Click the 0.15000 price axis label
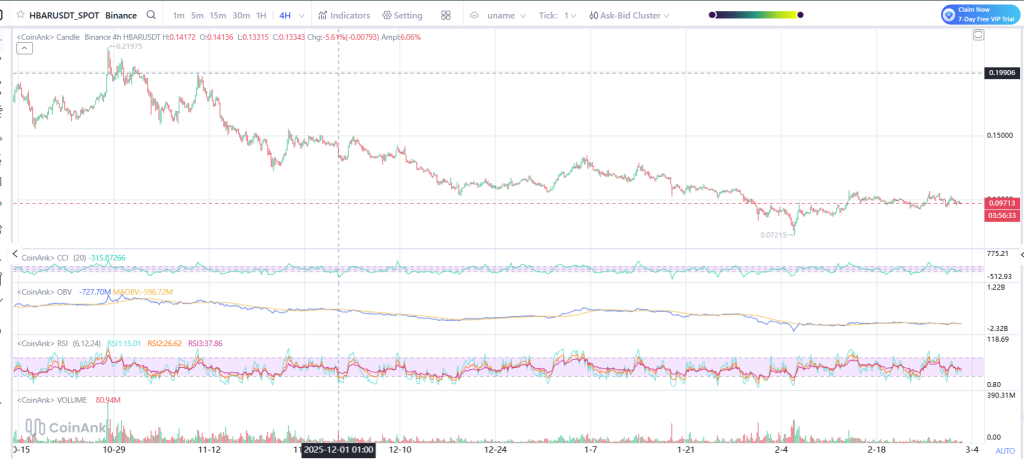Viewport: 1024px width, 461px height. pyautogui.click(x=999, y=135)
